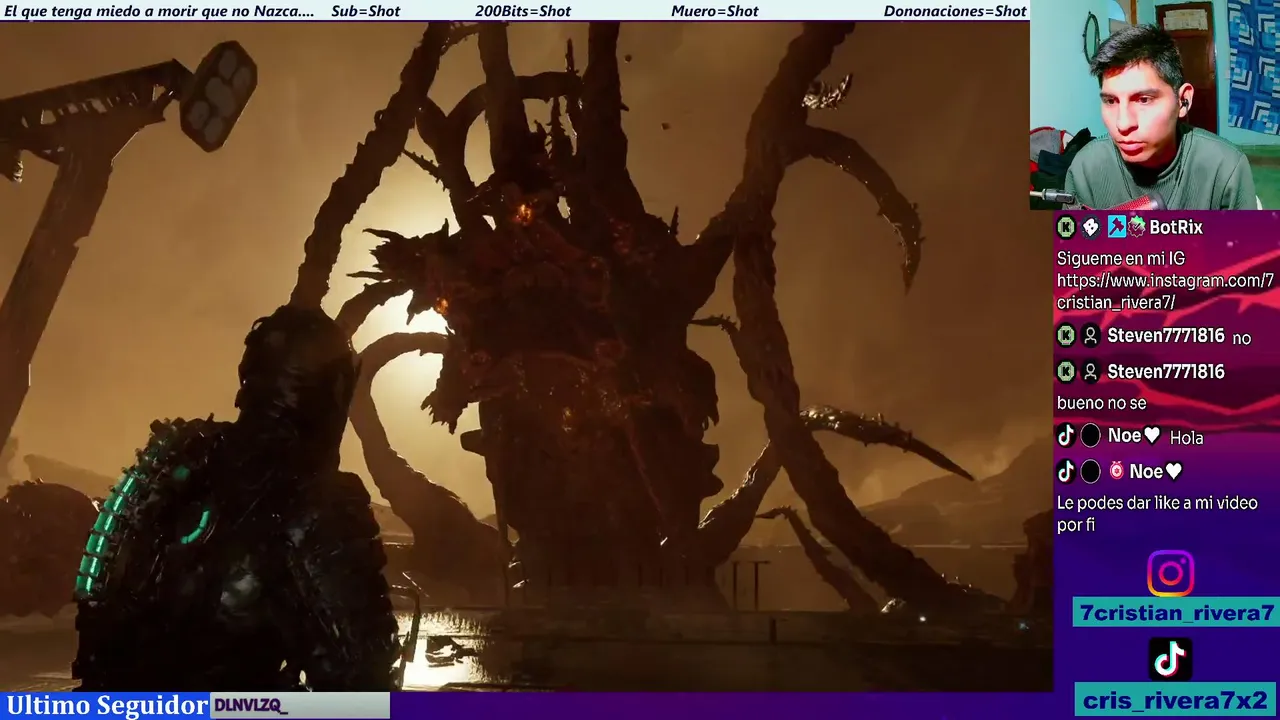Viewport: 1280px width, 720px height.
Task: Click TikTok icon on Noe's "Hola" message
Action: point(1066,437)
